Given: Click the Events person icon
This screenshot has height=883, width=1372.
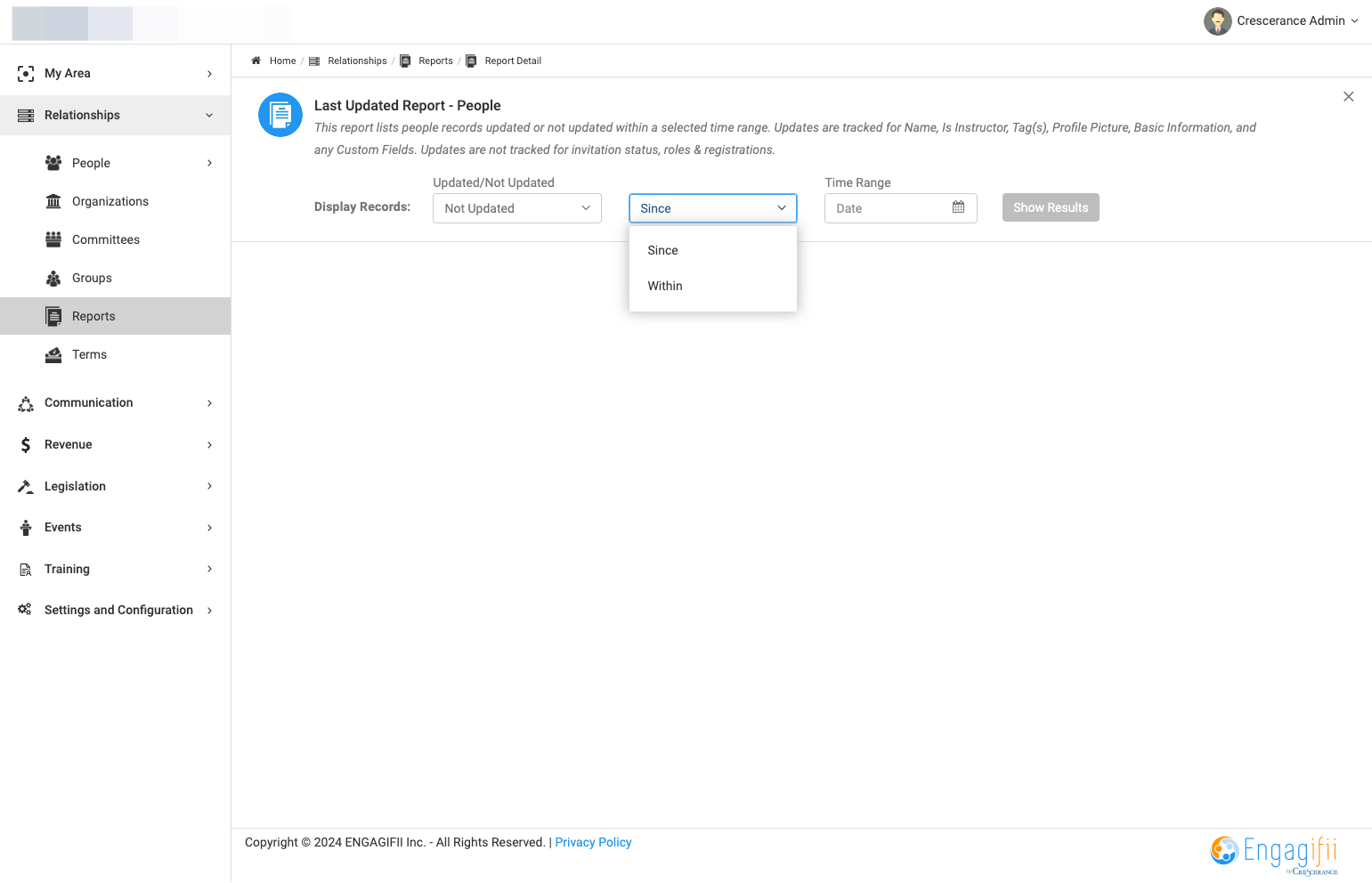Looking at the screenshot, I should (26, 528).
